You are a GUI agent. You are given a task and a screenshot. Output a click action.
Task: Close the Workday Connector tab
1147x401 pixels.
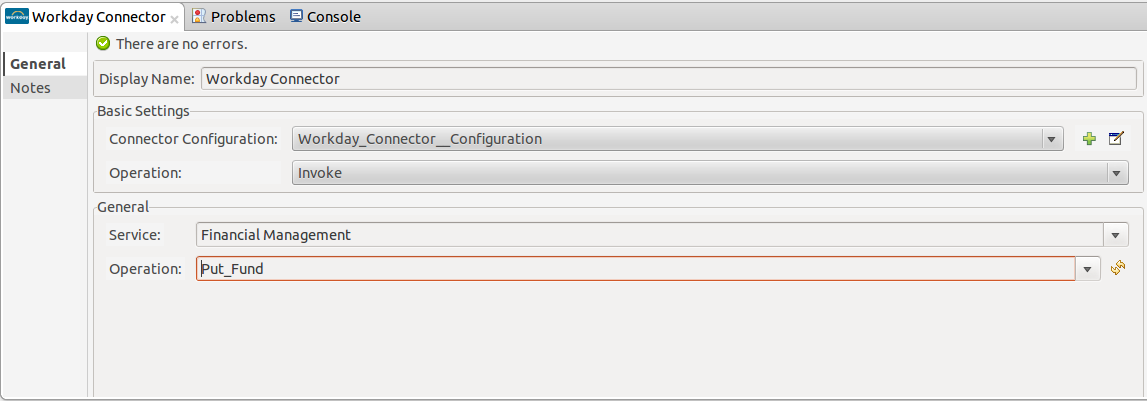(175, 19)
